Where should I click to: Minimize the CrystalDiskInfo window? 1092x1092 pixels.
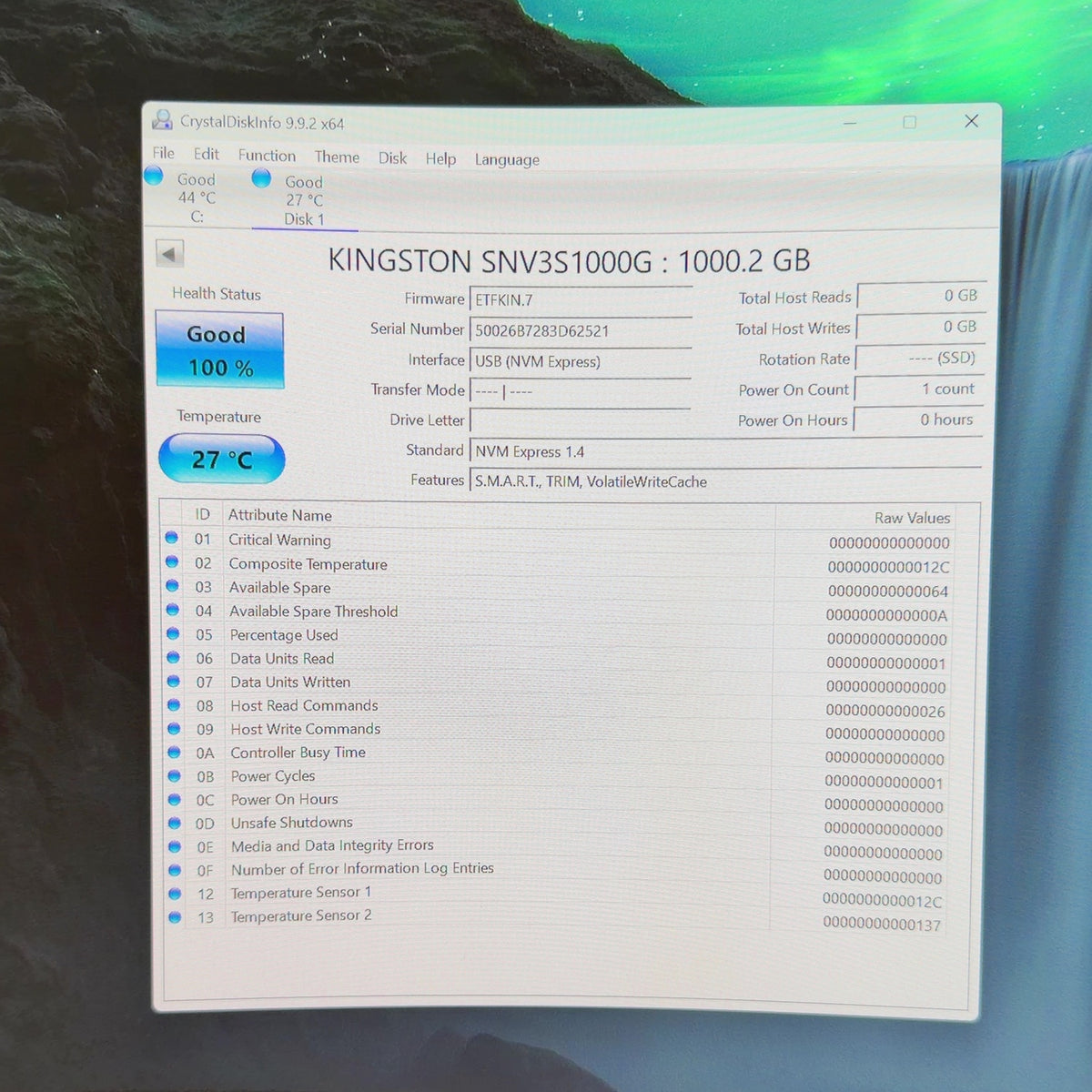[x=850, y=122]
